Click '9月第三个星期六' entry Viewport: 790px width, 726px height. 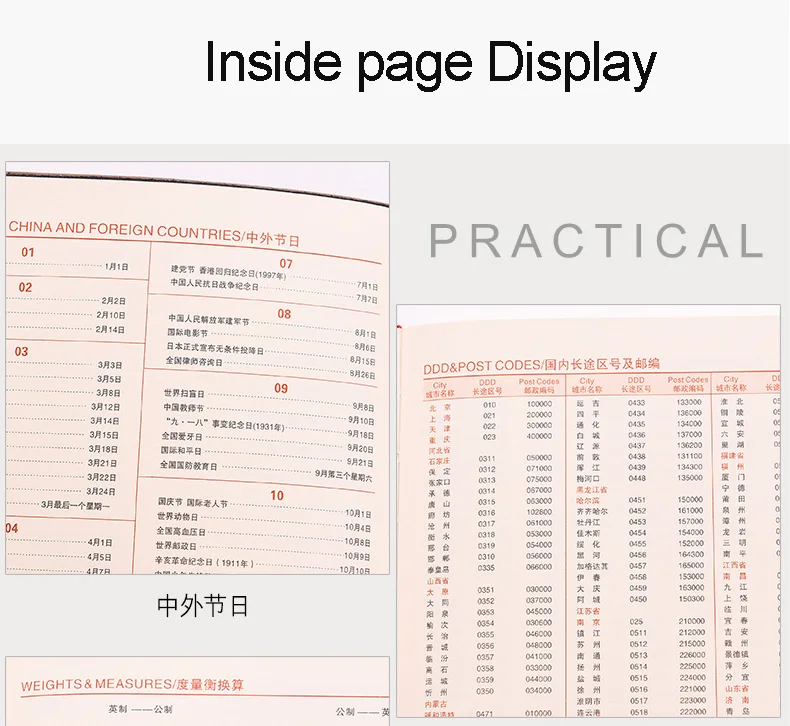pyautogui.click(x=344, y=475)
